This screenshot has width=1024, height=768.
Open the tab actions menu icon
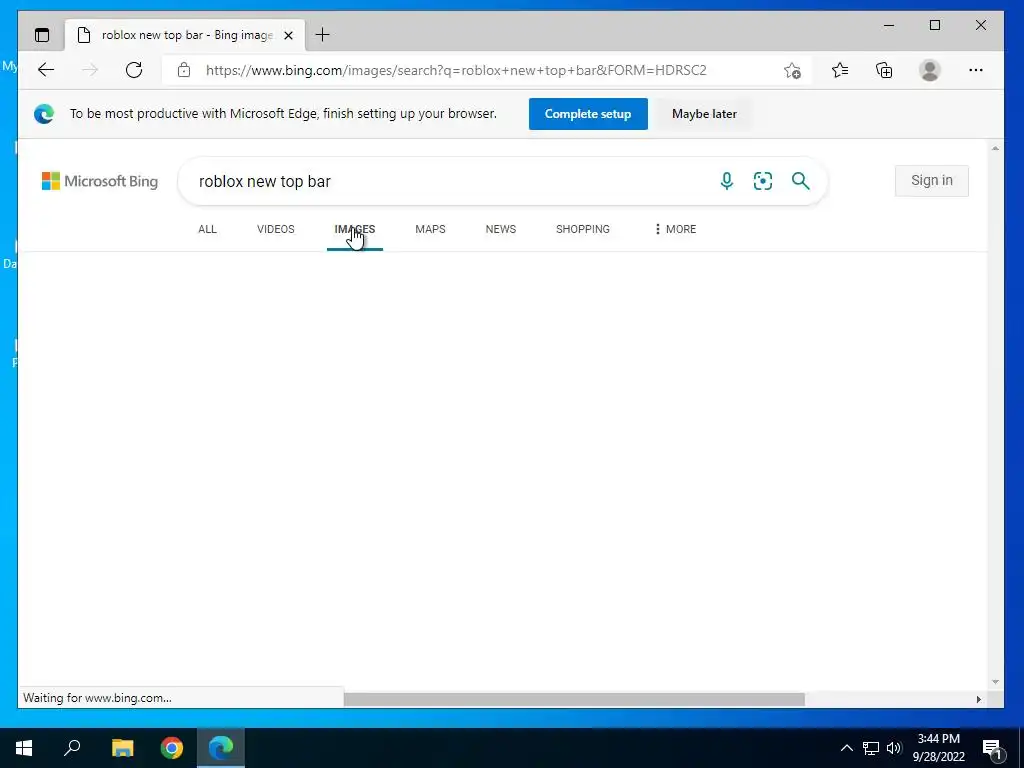pyautogui.click(x=42, y=35)
